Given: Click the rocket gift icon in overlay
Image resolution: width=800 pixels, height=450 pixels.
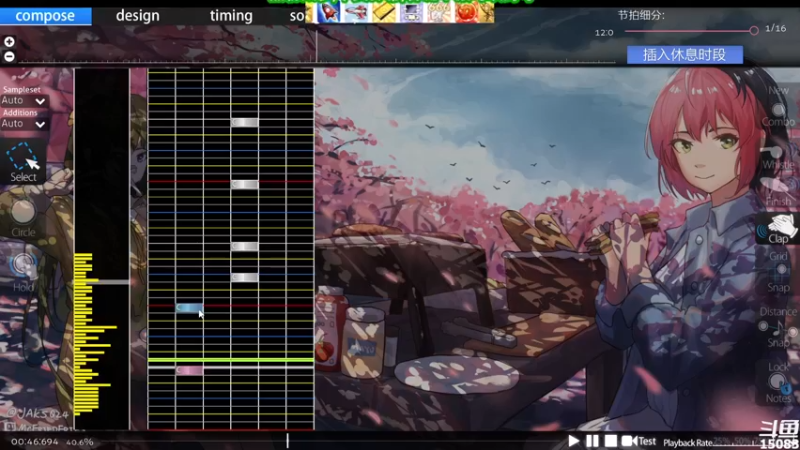Looking at the screenshot, I should 329,12.
